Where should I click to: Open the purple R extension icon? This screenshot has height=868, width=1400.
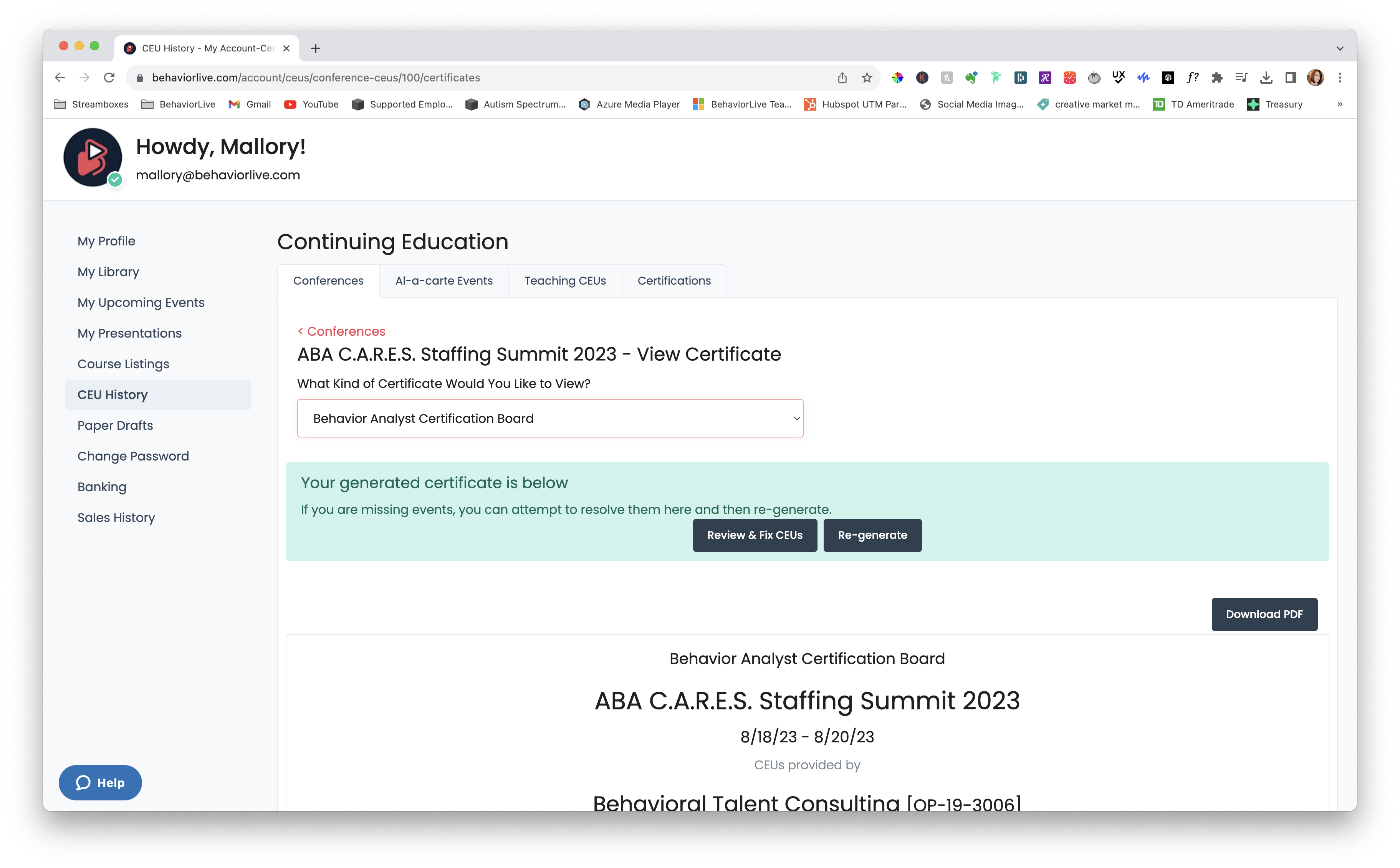click(x=1045, y=78)
